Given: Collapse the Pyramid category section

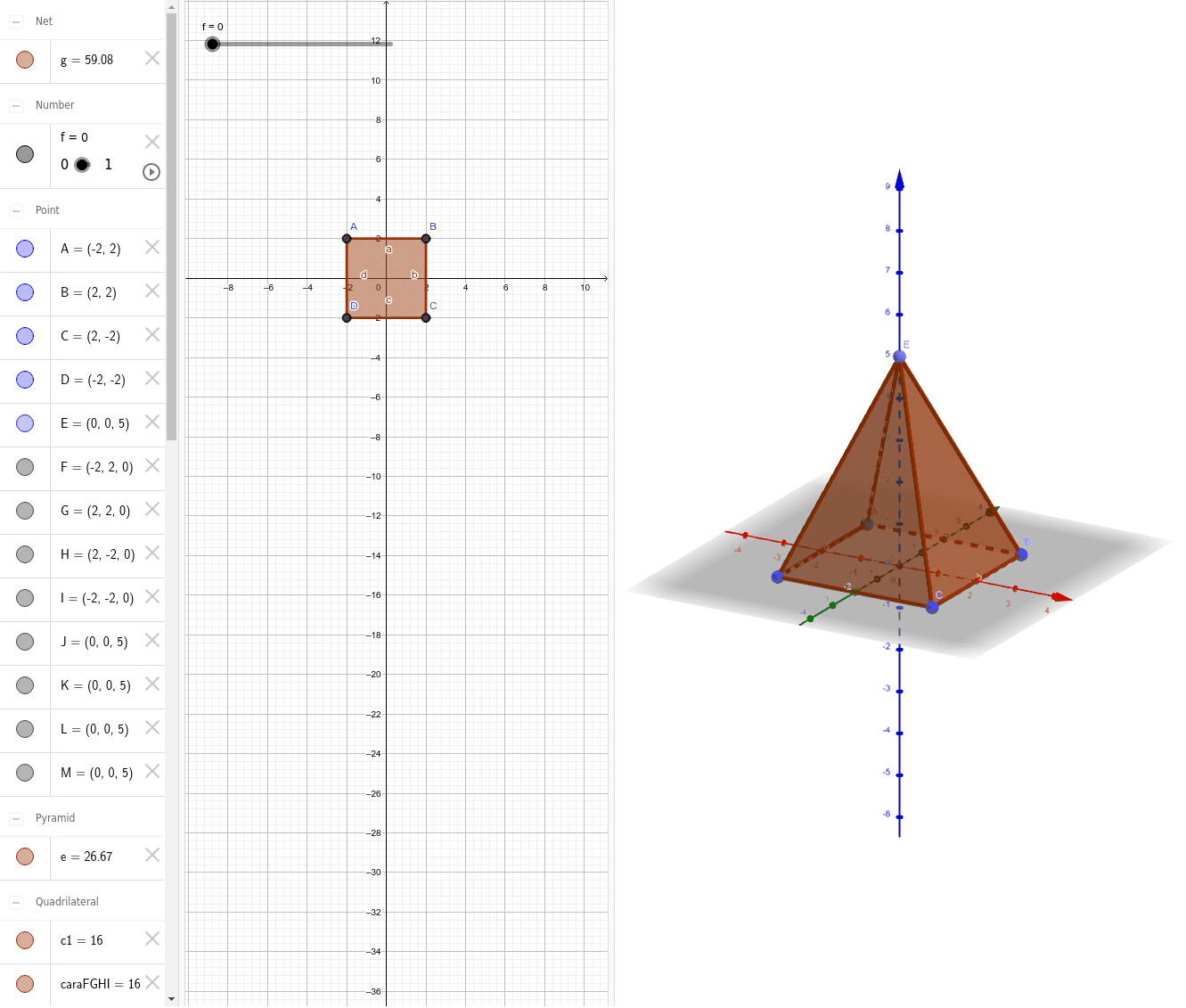Looking at the screenshot, I should click(16, 818).
